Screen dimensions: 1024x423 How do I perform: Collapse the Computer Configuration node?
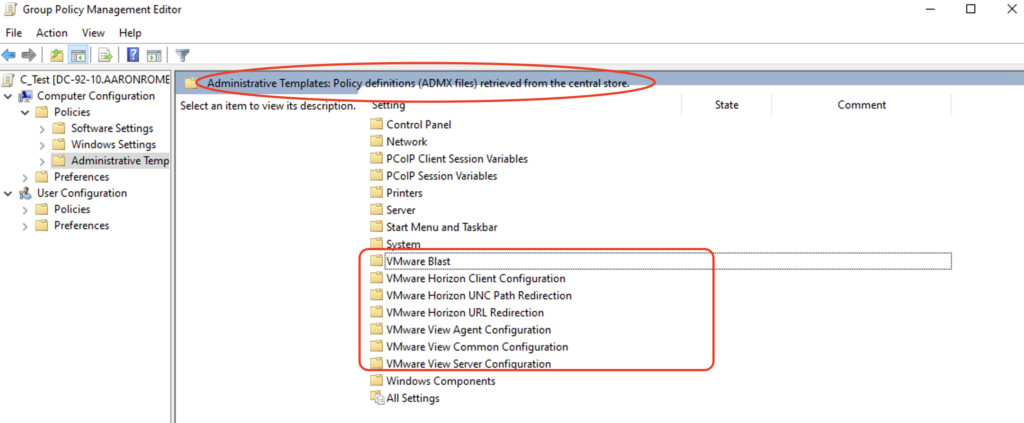pos(8,96)
